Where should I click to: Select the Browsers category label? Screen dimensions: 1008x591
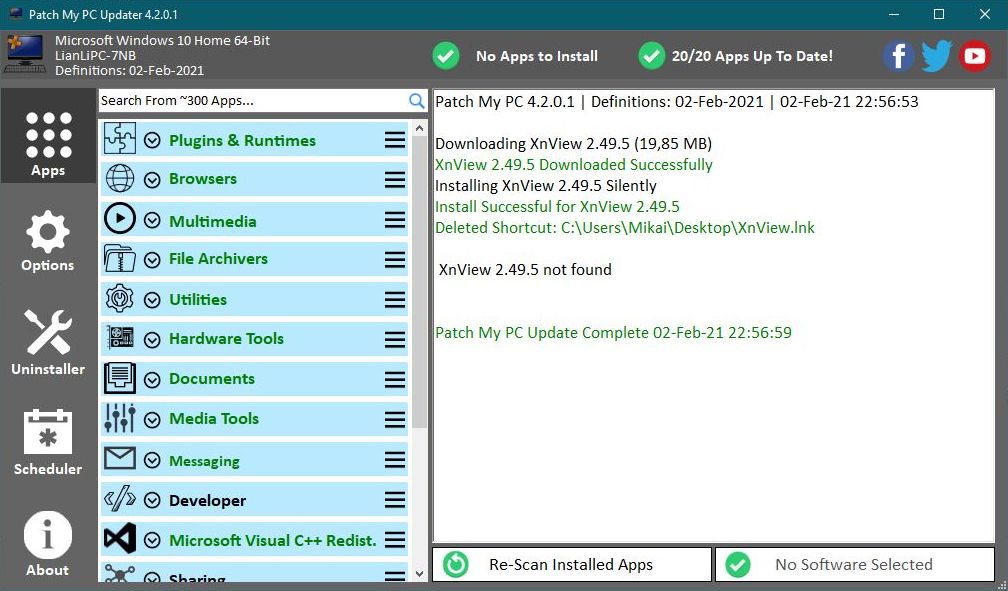pos(202,179)
